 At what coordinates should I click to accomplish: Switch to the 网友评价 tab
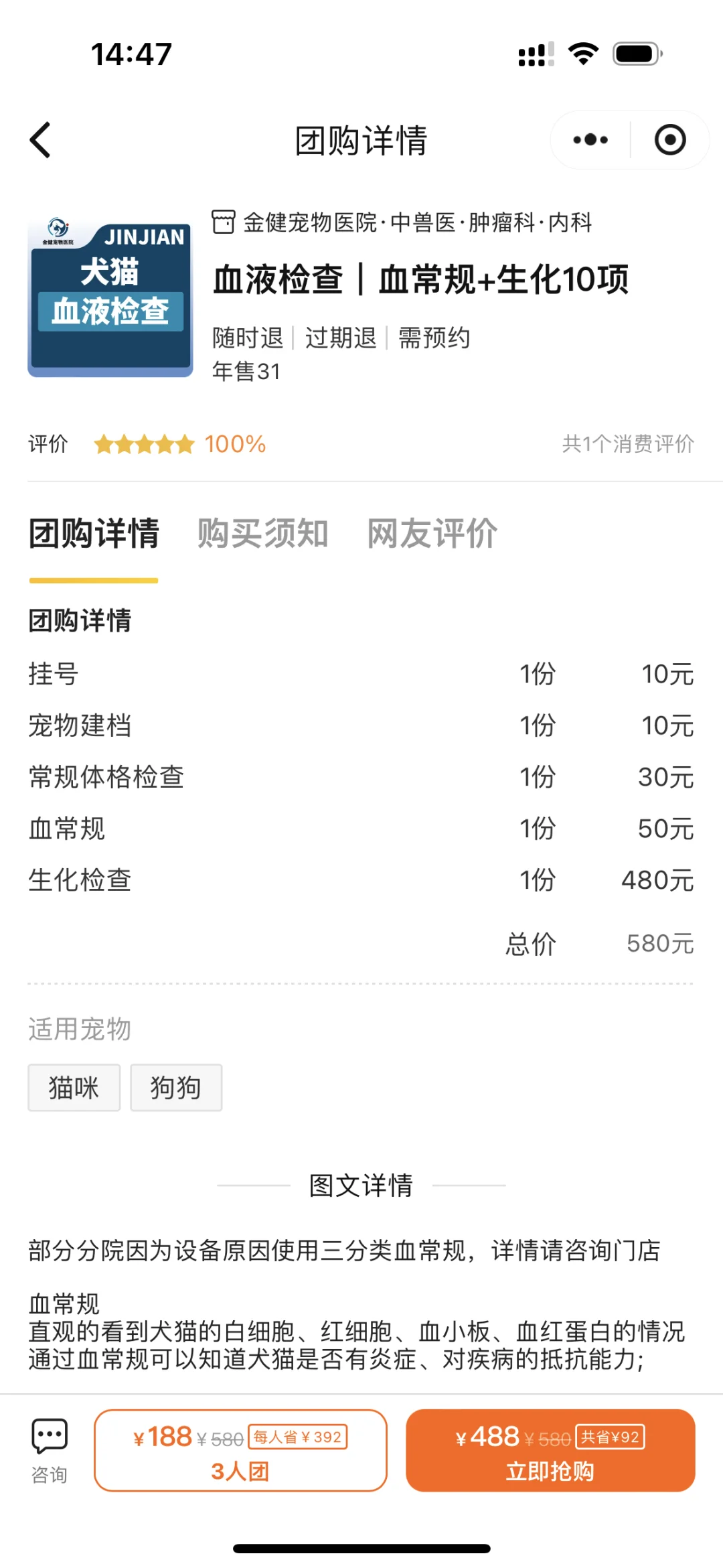coord(432,534)
